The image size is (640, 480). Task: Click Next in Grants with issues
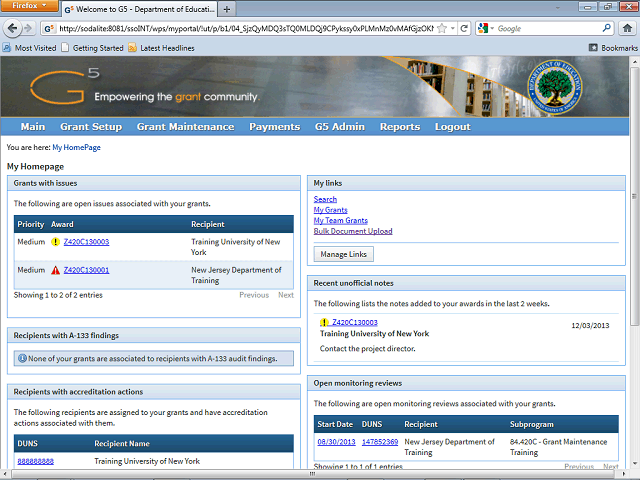[286, 295]
